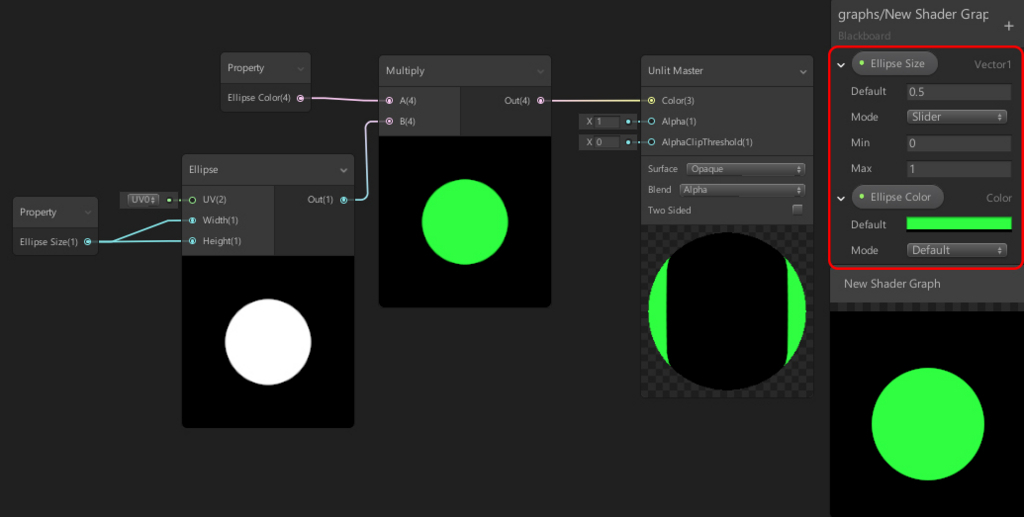Select the Unlit Master node title

coord(675,70)
